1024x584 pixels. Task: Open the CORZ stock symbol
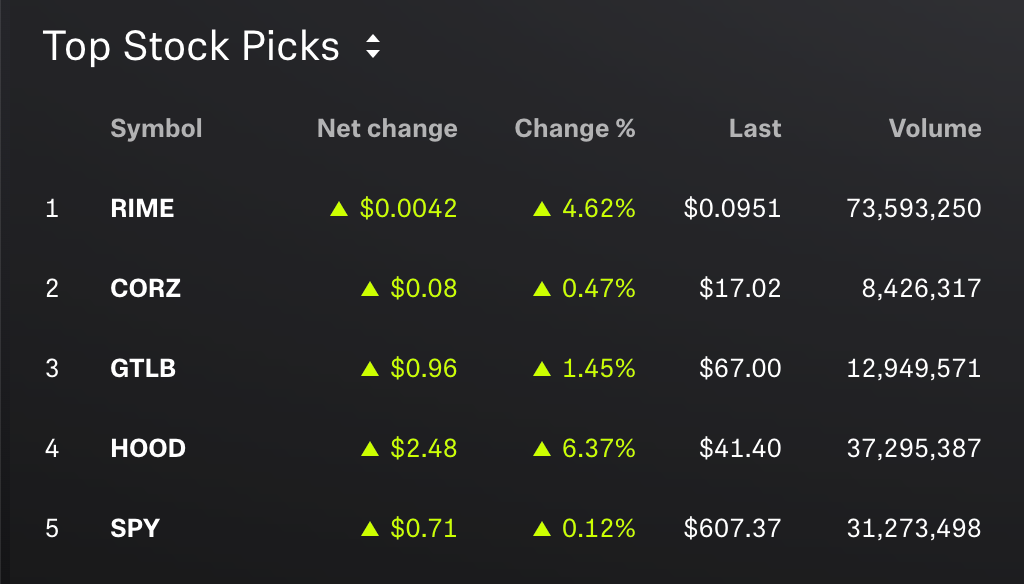tap(146, 289)
